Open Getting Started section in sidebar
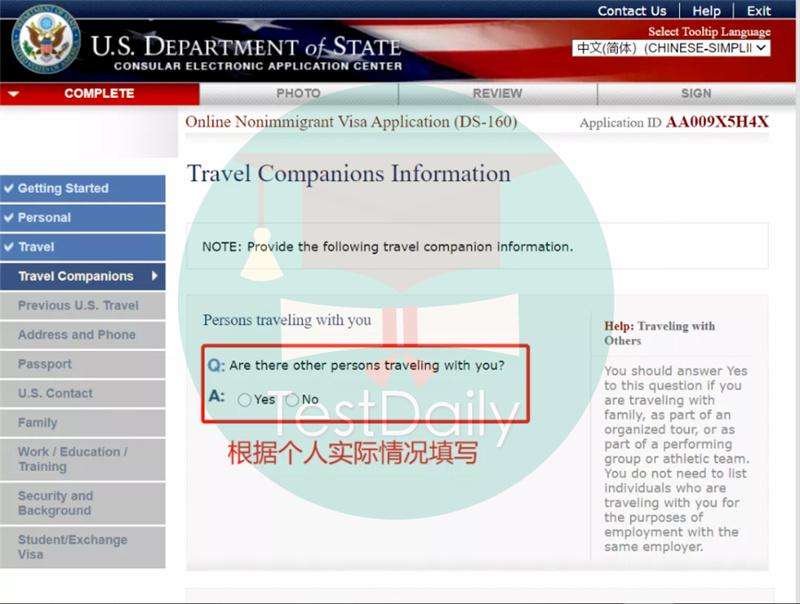This screenshot has width=800, height=604. click(x=83, y=188)
